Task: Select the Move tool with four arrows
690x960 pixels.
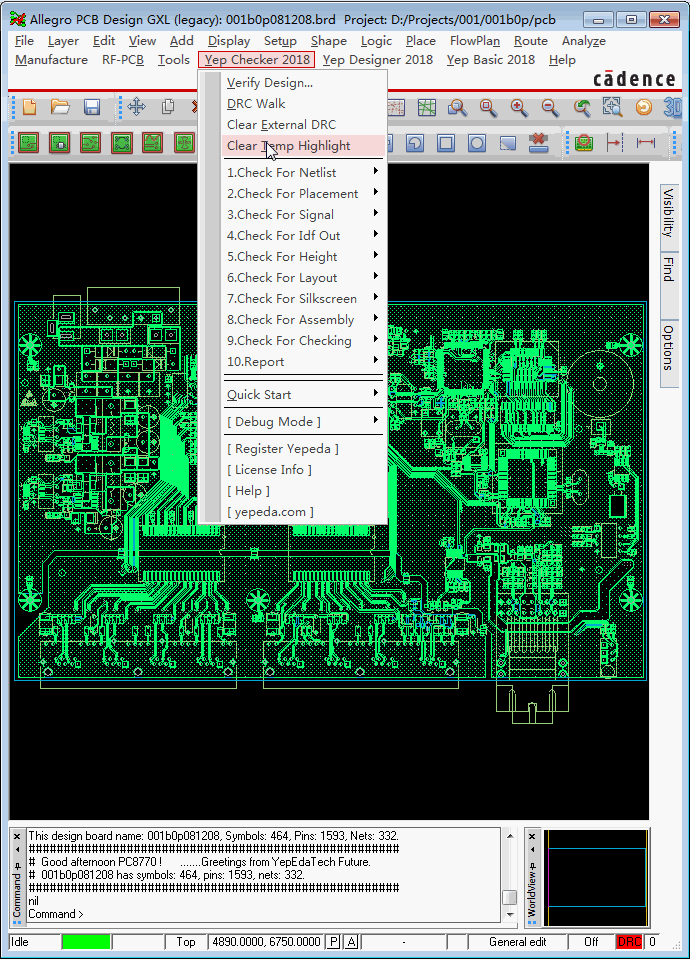Action: coord(136,107)
